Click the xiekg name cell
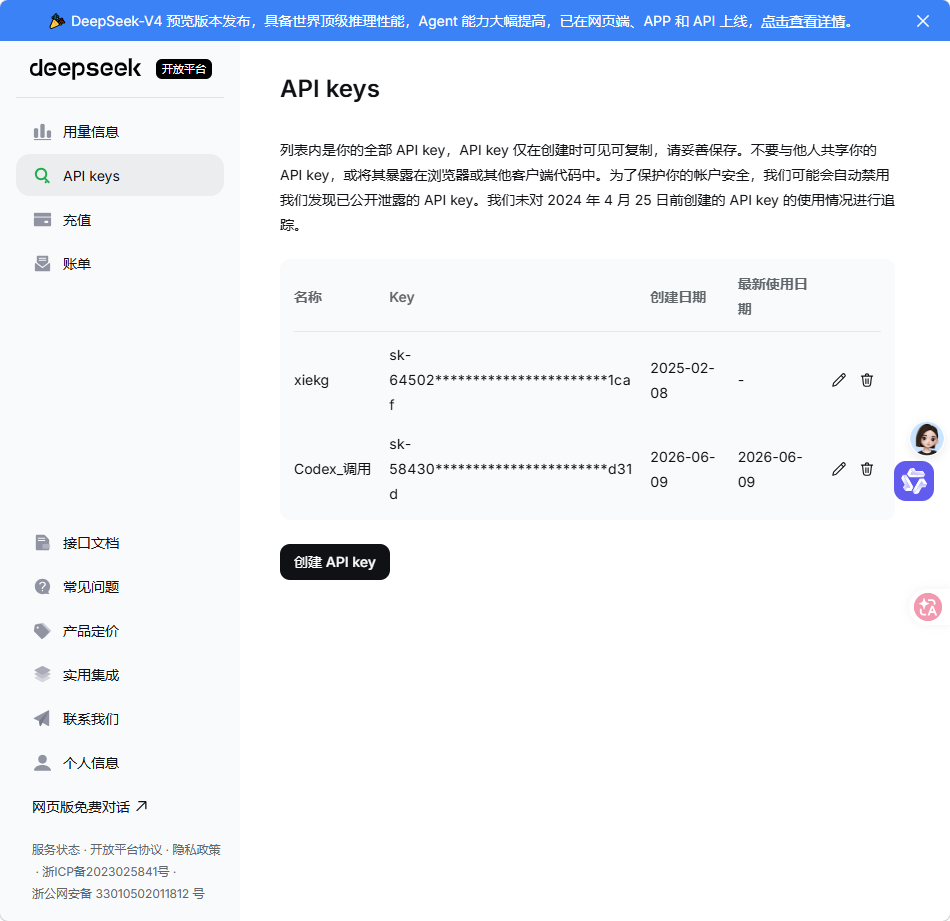The height and width of the screenshot is (921, 950). pos(311,380)
